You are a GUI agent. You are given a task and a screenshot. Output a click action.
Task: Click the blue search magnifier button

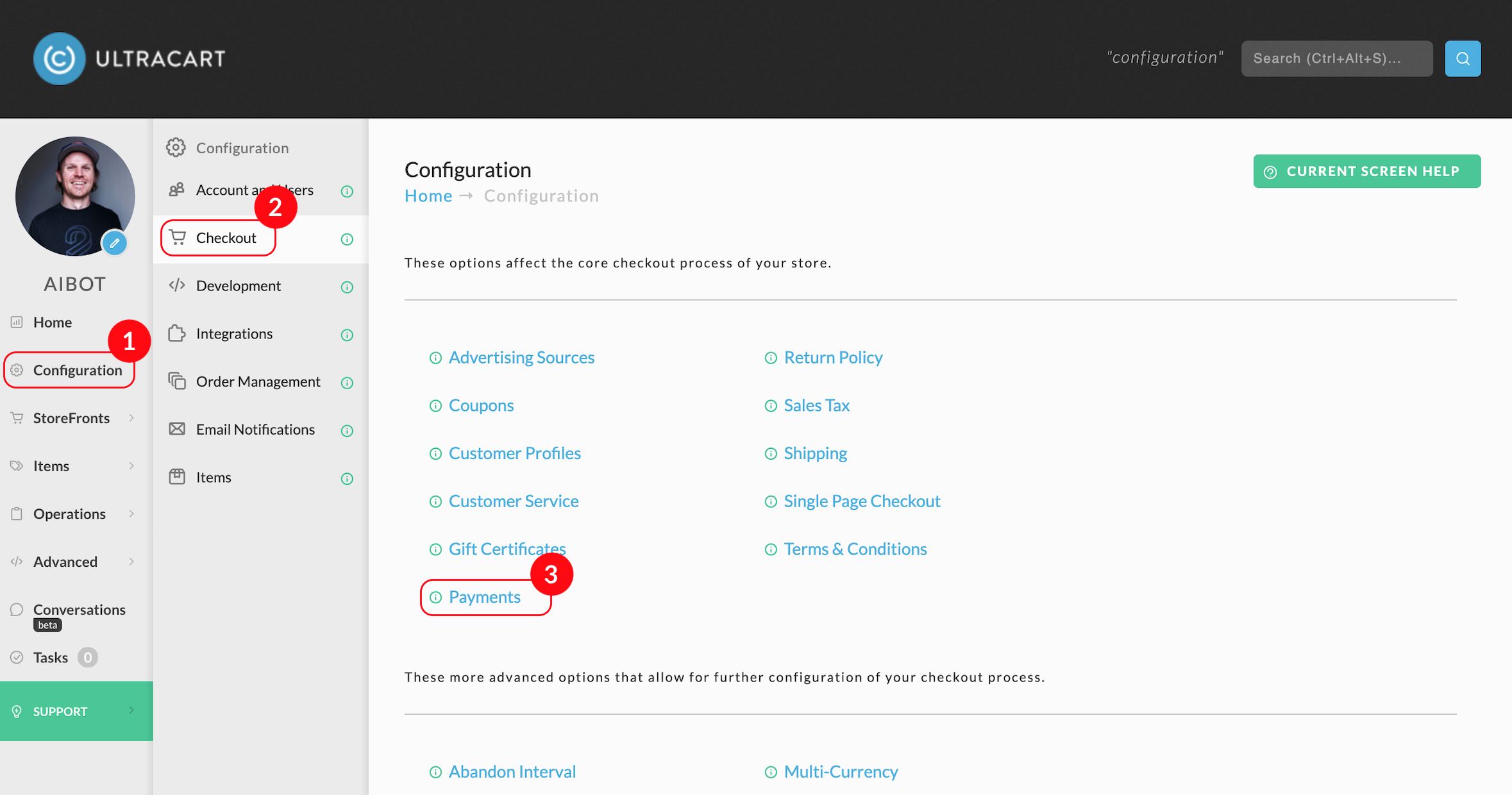point(1463,58)
